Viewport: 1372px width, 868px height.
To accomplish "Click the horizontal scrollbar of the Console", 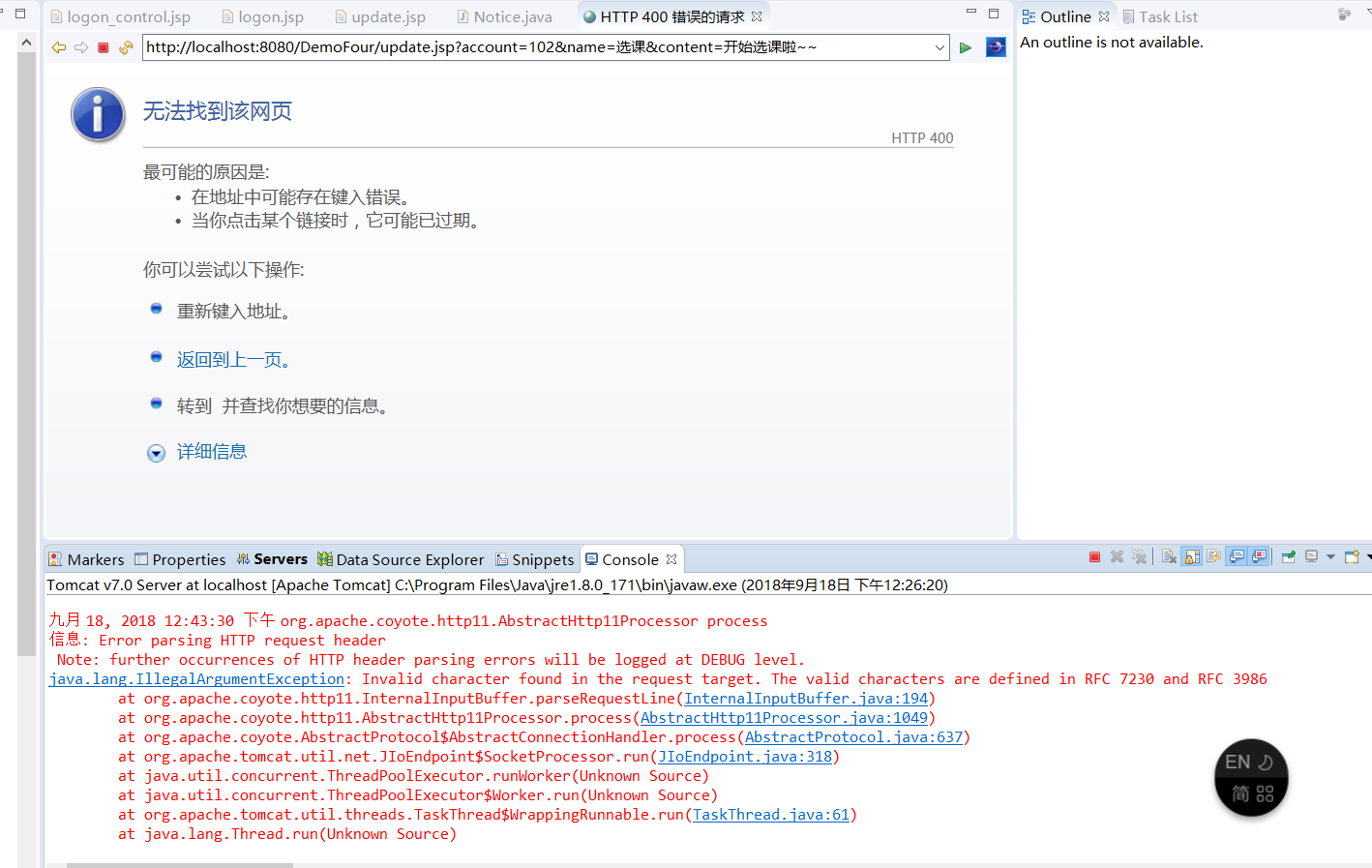I will pyautogui.click(x=179, y=865).
